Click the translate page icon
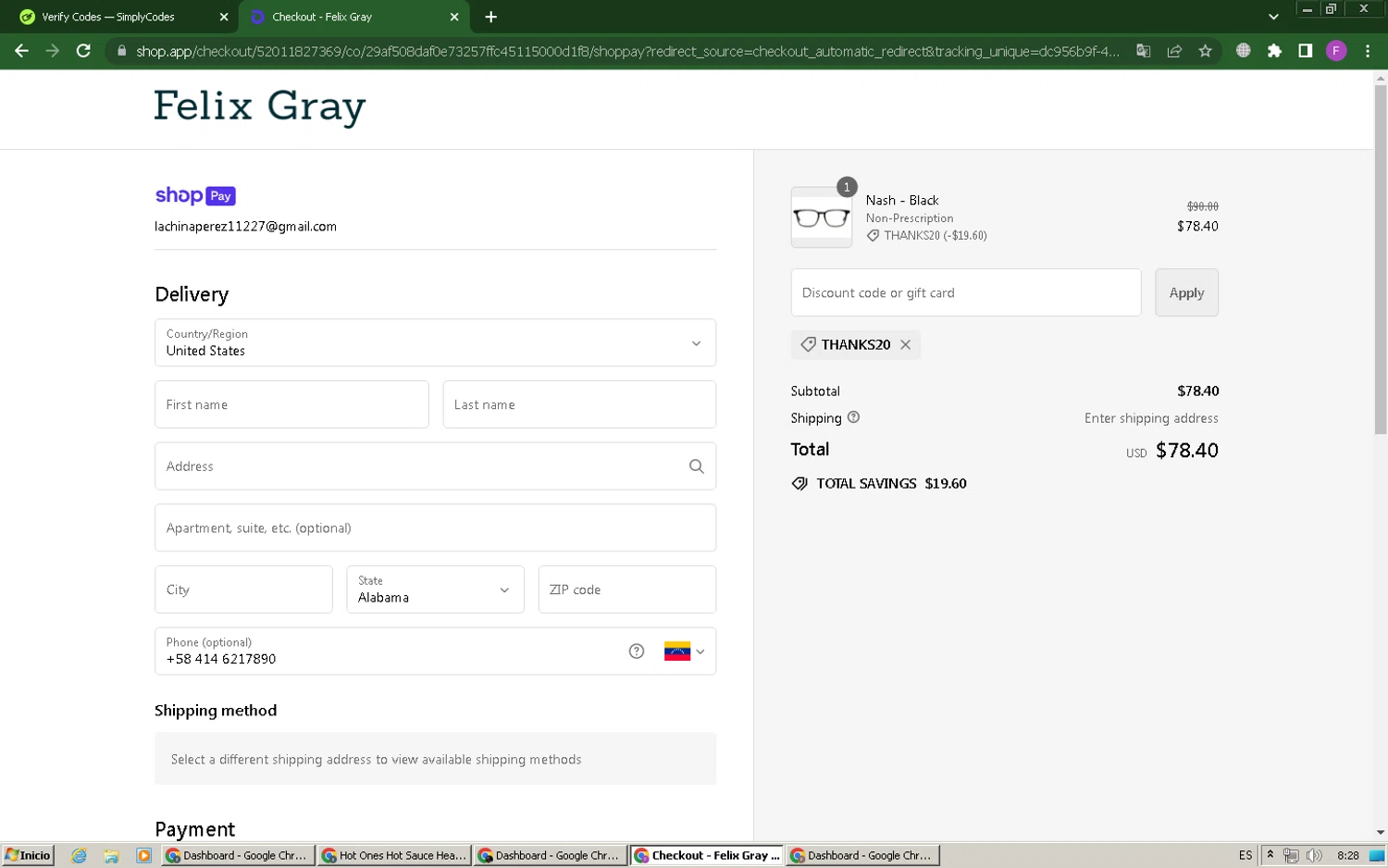 [1144, 51]
